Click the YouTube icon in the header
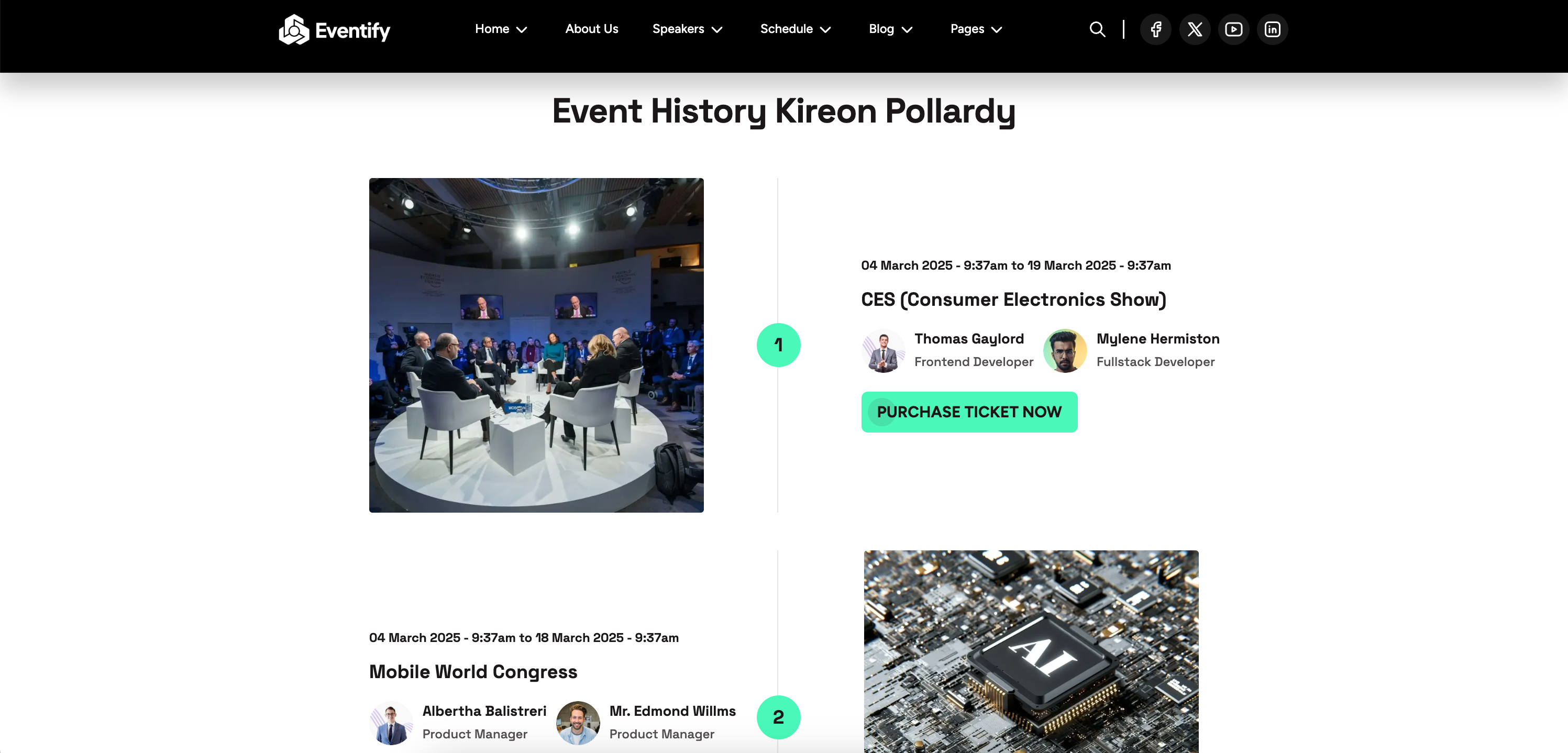The image size is (1568, 753). click(x=1233, y=29)
